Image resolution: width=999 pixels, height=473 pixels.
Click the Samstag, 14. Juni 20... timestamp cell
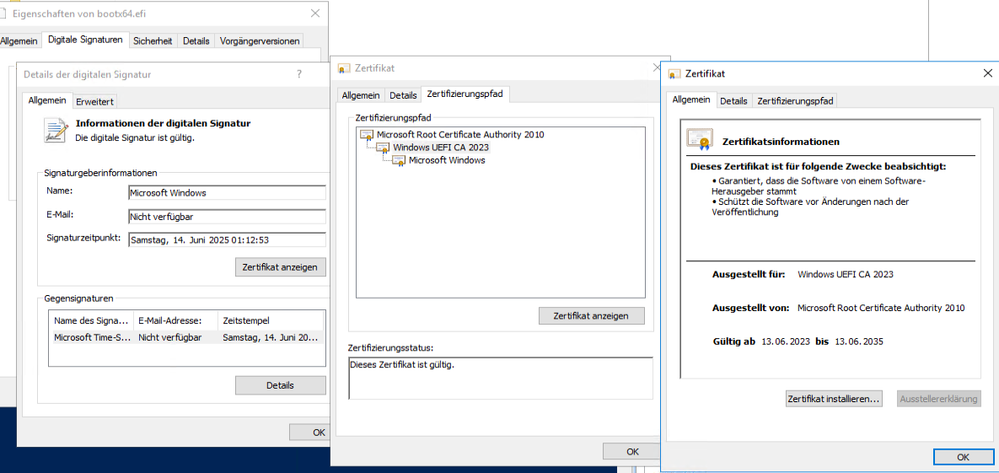(x=270, y=338)
